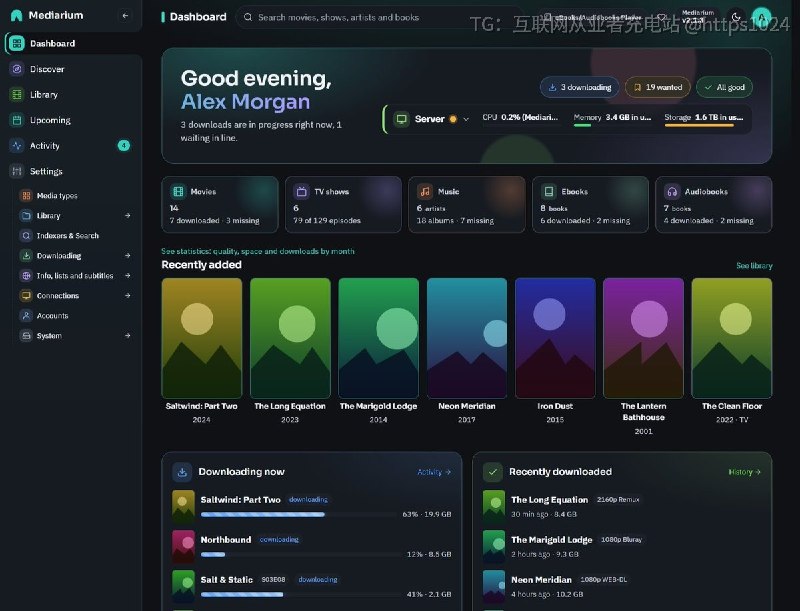
Task: Open The Lantern Bathhouse poster
Action: (643, 338)
